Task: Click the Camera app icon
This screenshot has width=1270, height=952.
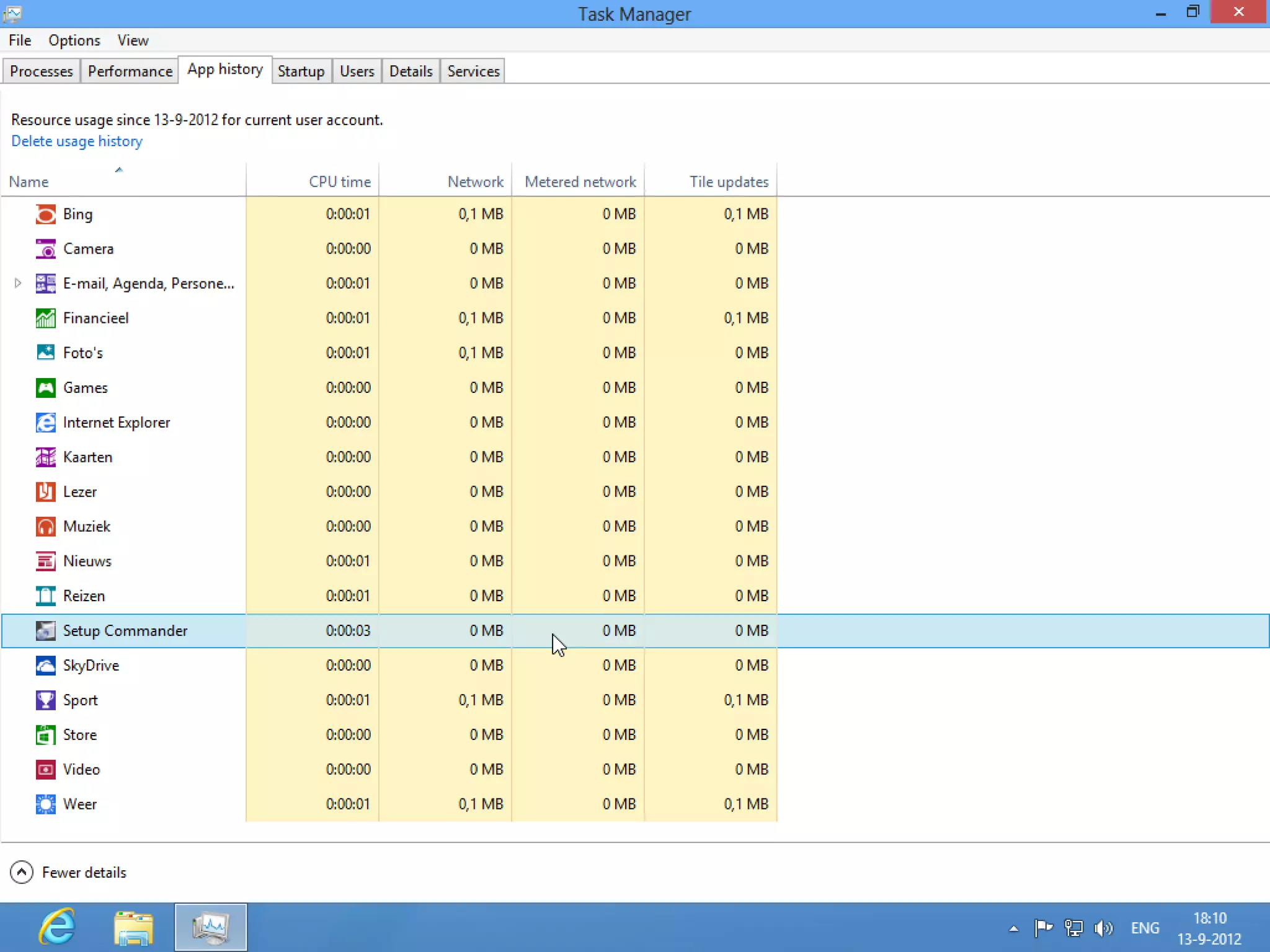Action: [x=45, y=249]
